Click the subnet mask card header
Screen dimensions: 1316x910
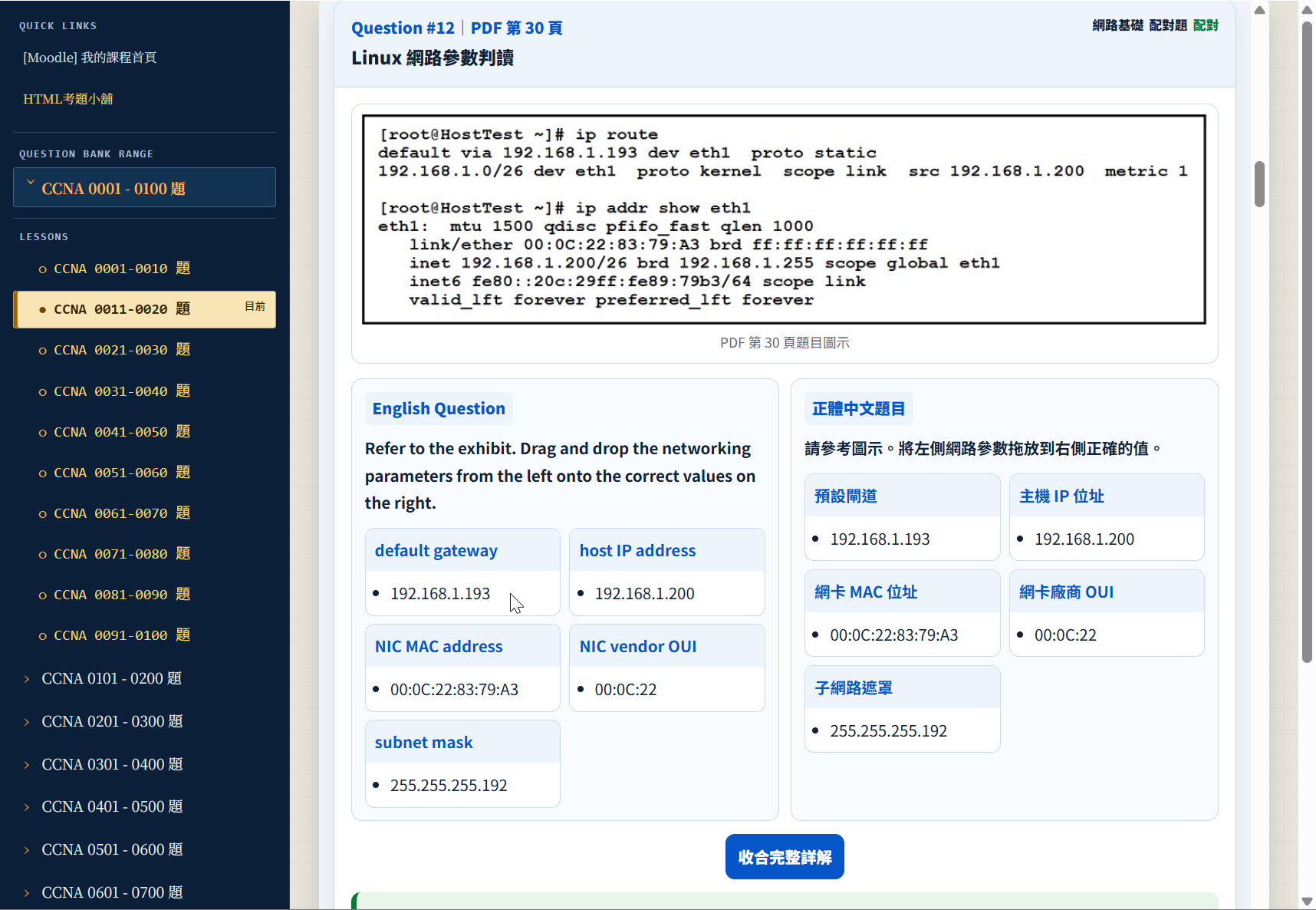(x=462, y=742)
